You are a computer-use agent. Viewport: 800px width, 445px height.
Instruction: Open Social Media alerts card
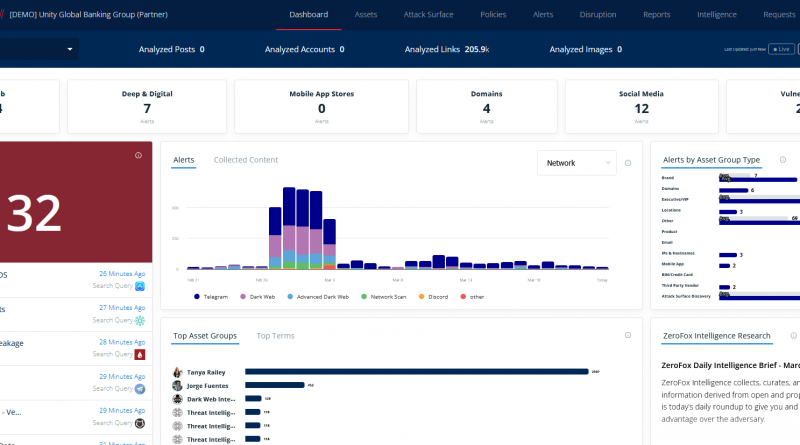click(641, 107)
